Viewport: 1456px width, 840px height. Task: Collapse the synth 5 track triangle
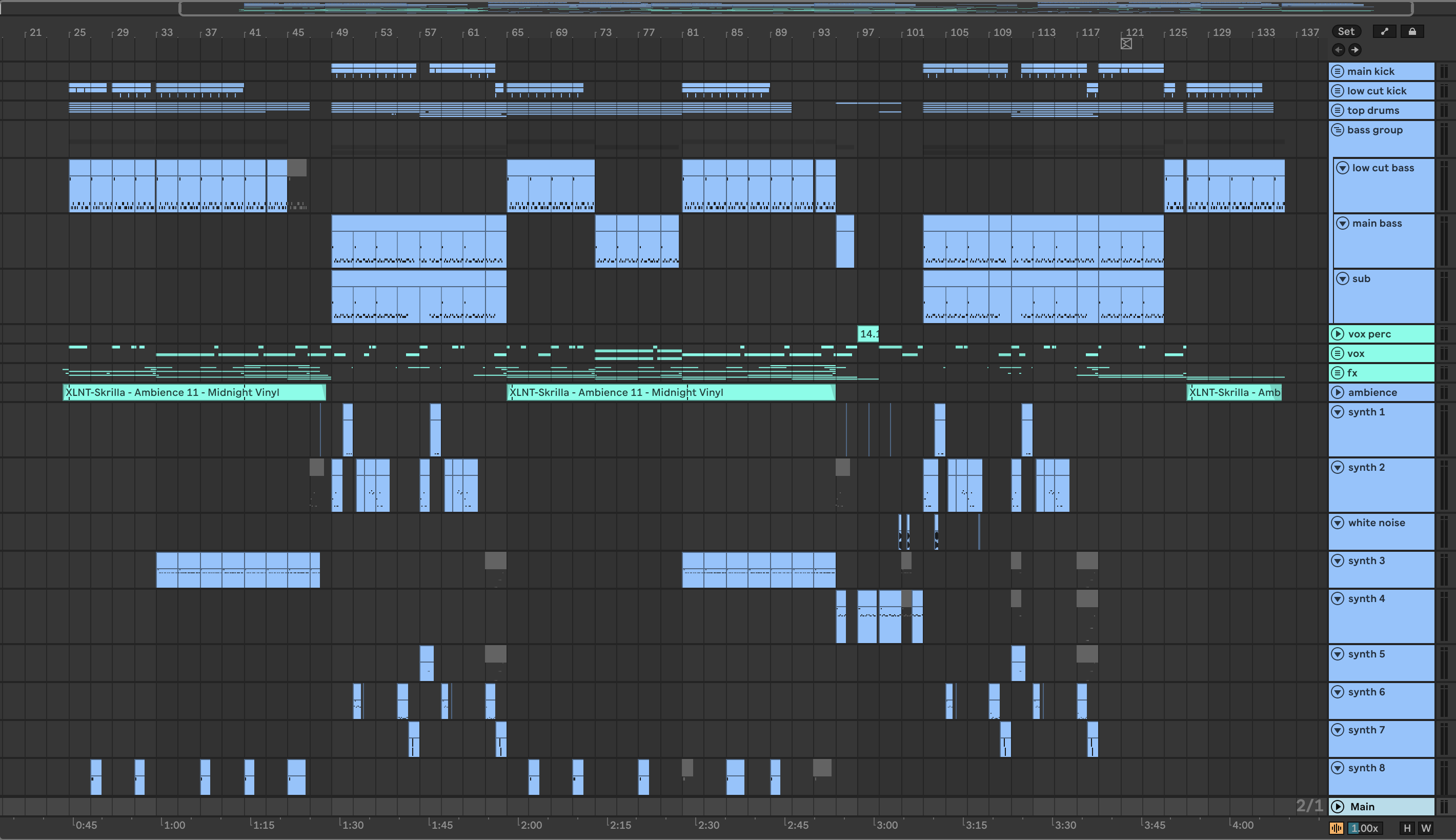click(x=1338, y=654)
